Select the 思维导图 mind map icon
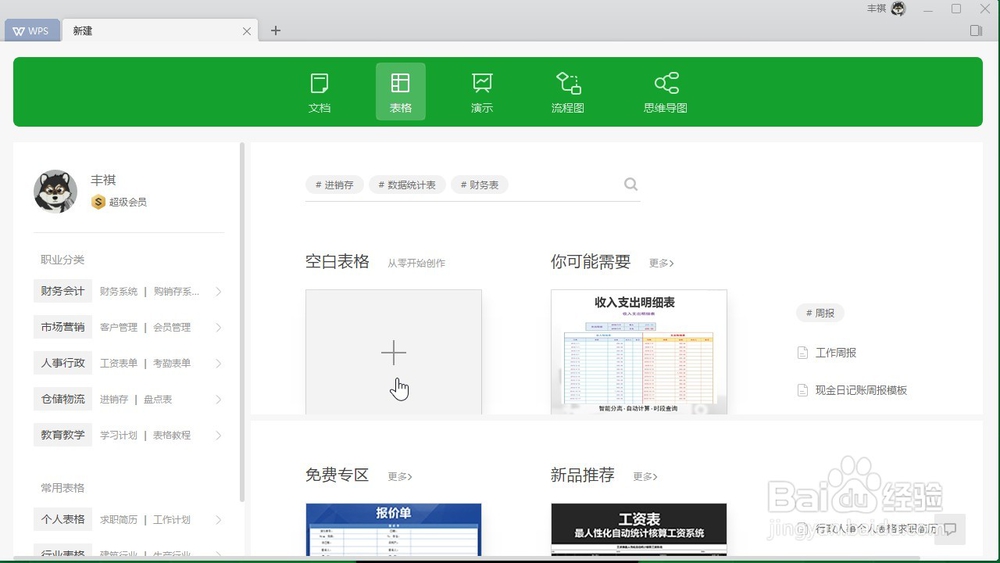Viewport: 1000px width, 563px height. point(666,92)
